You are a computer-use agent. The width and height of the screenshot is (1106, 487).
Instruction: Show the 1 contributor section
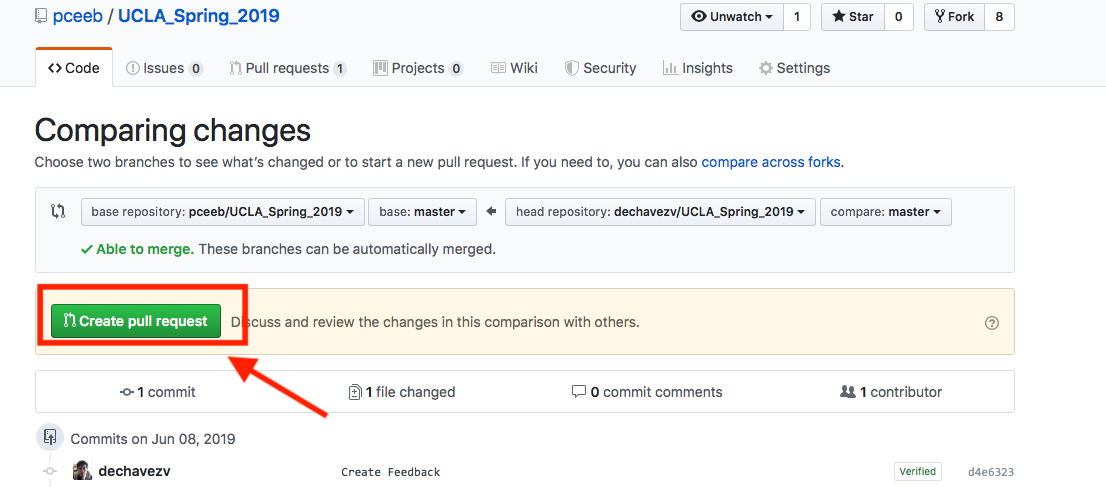(x=892, y=392)
